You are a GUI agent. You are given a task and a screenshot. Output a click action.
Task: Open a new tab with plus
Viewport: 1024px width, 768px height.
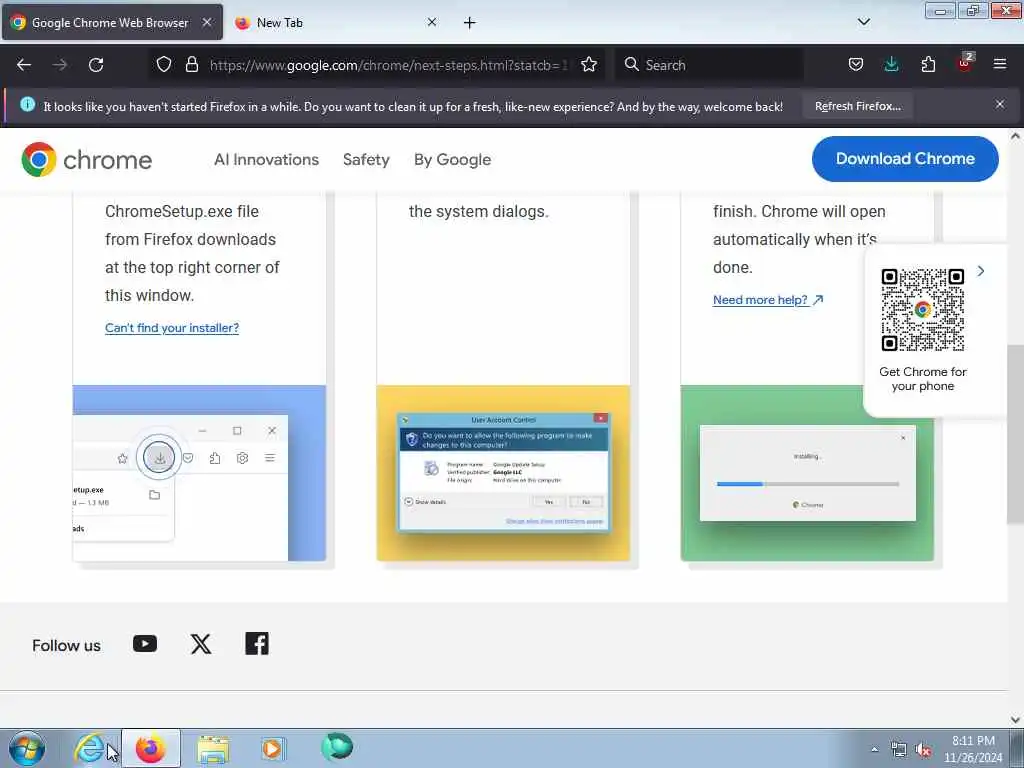coord(470,23)
